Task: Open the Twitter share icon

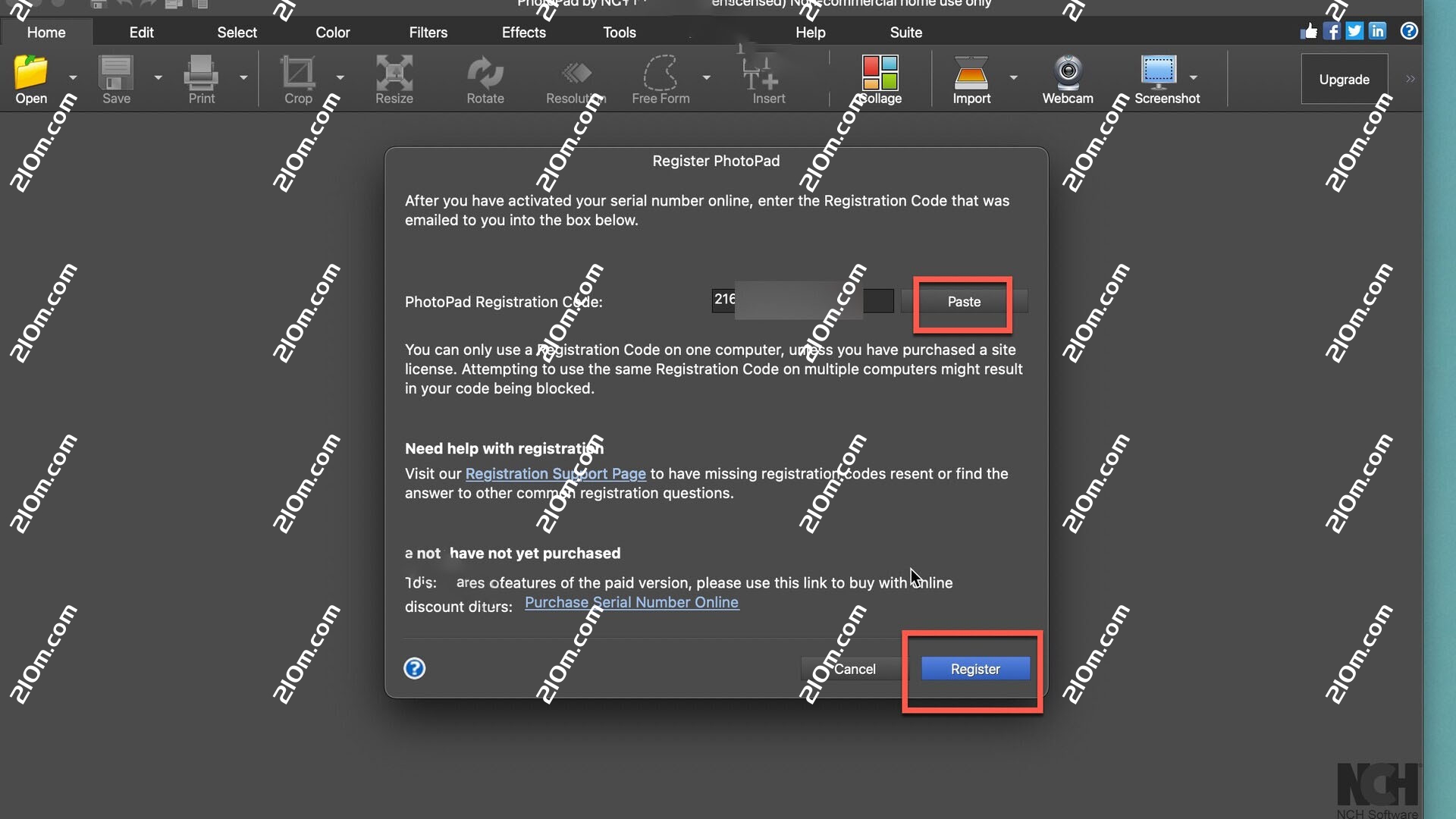Action: [1354, 31]
